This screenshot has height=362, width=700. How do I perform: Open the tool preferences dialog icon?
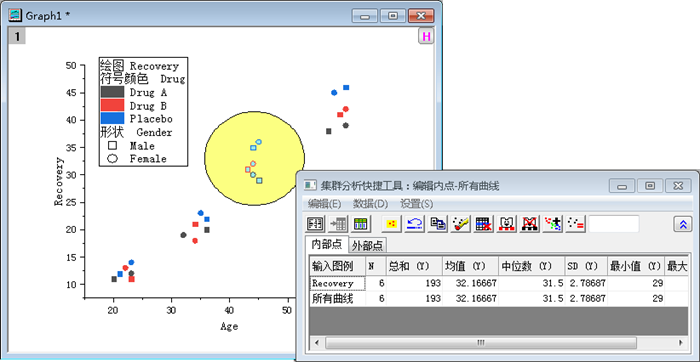pyautogui.click(x=316, y=224)
